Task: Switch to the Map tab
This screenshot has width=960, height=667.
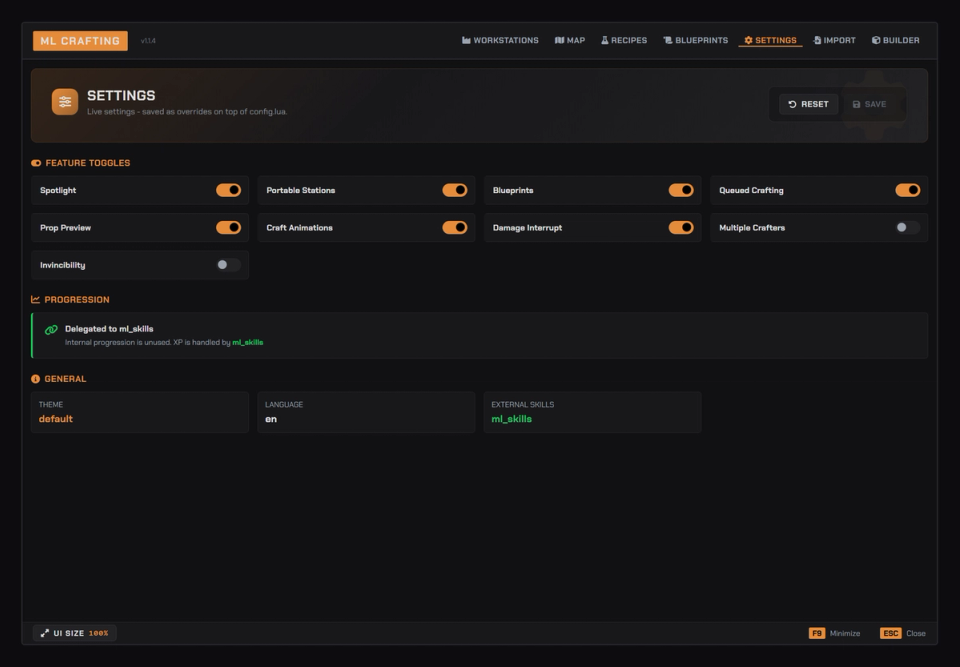Action: click(x=570, y=40)
